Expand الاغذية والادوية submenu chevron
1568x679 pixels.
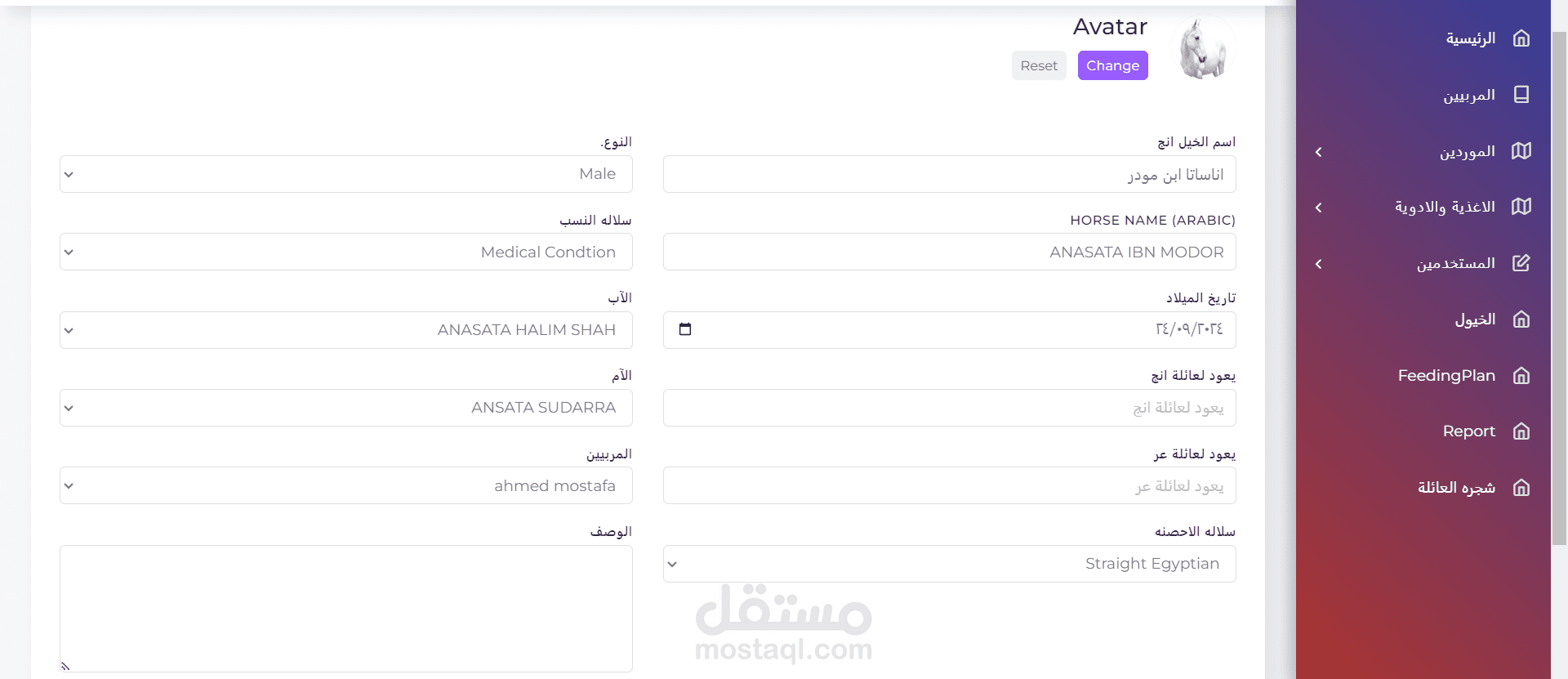tap(1318, 208)
